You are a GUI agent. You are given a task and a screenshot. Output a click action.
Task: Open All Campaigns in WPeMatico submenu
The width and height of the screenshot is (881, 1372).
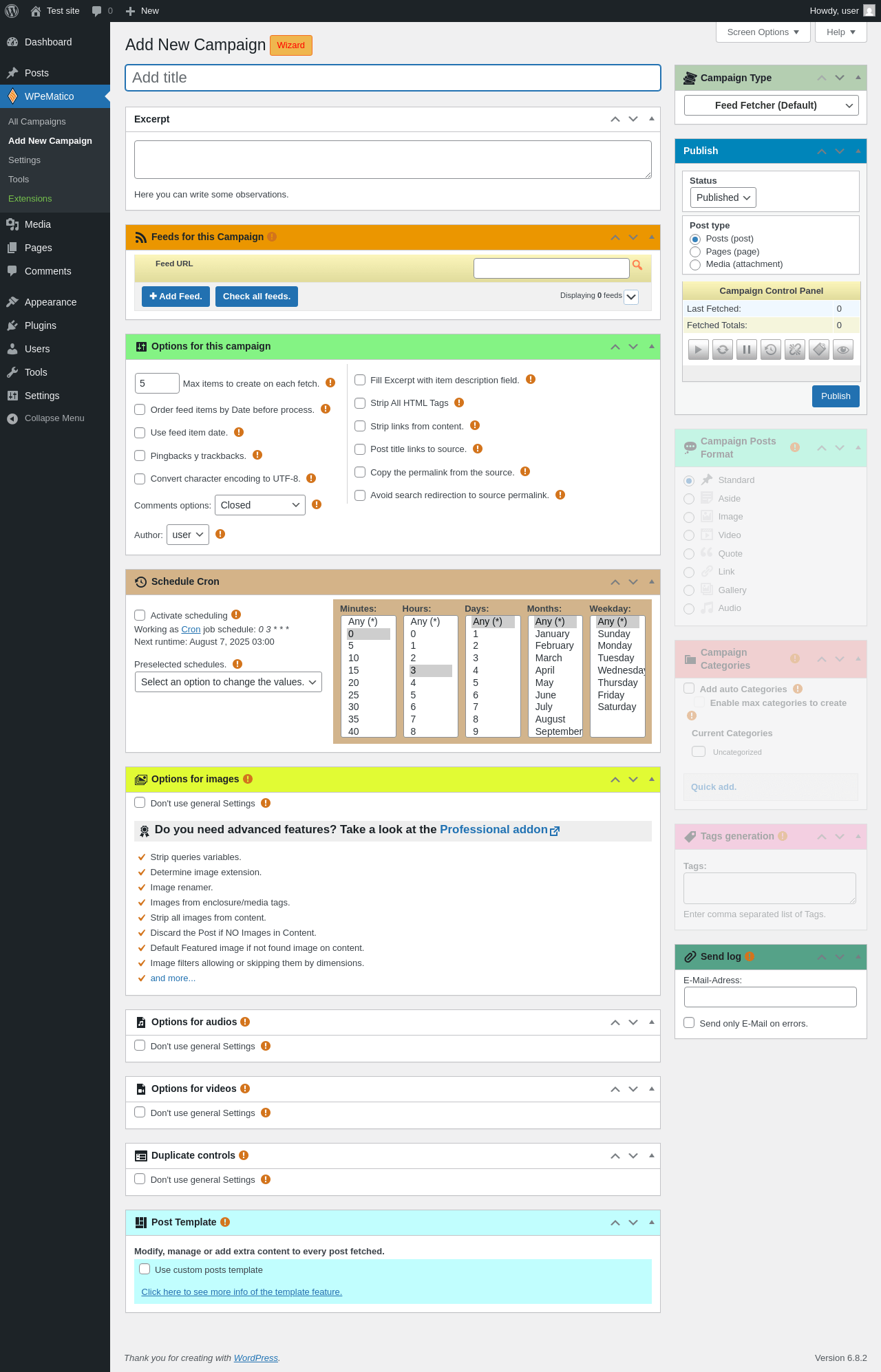click(x=37, y=122)
